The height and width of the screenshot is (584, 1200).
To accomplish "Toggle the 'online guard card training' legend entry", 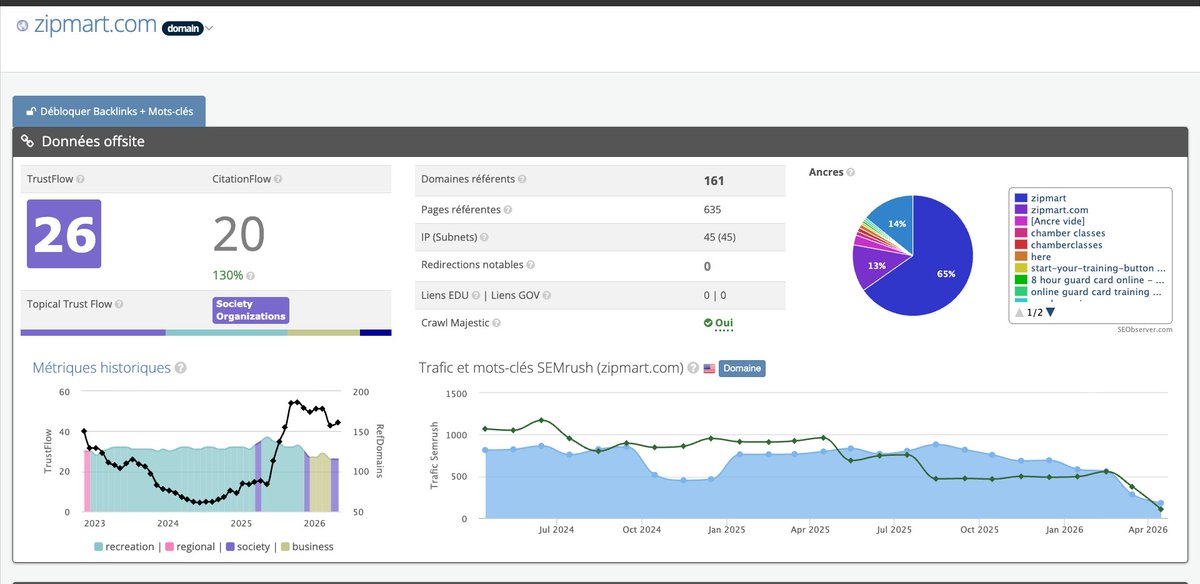I will [1089, 293].
